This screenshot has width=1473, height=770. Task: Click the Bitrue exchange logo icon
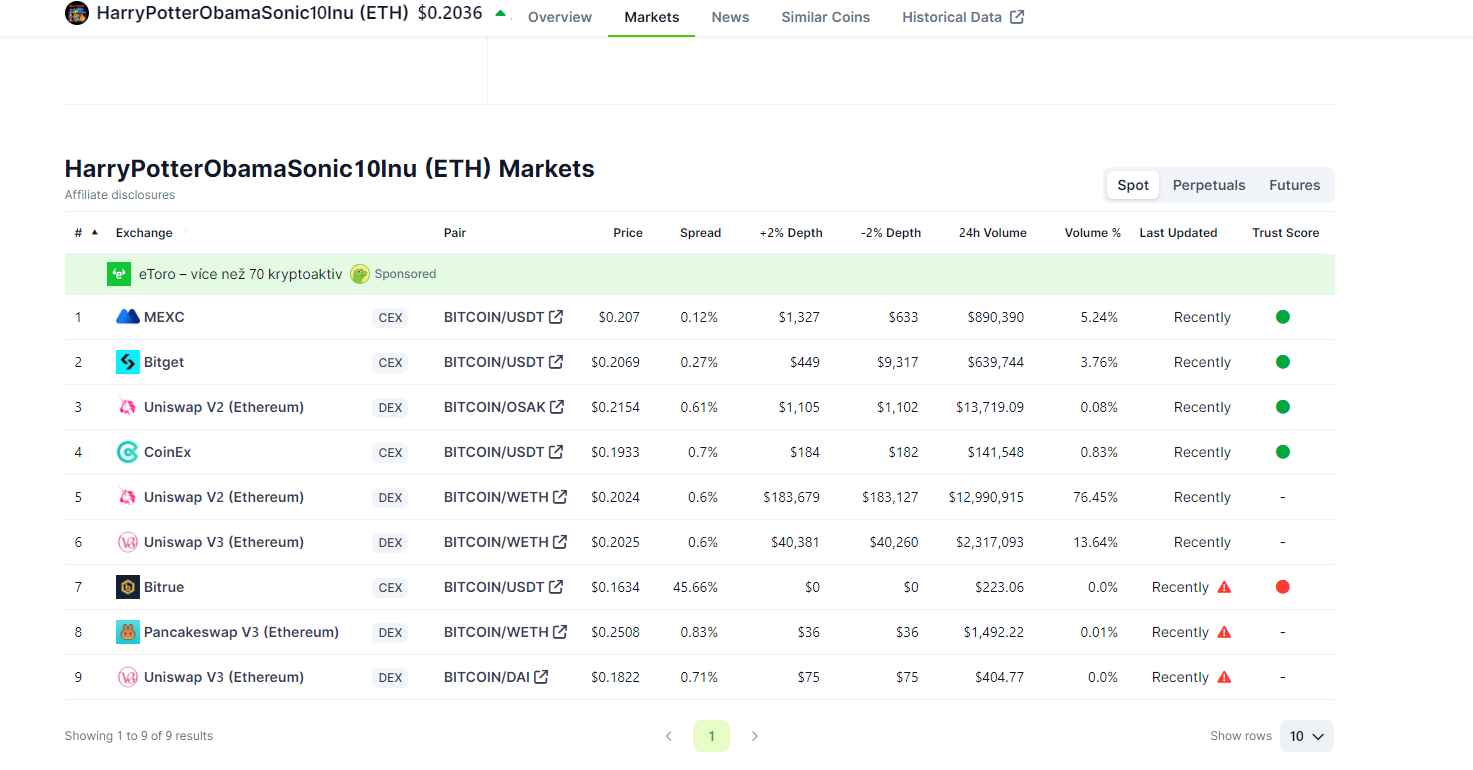[127, 587]
